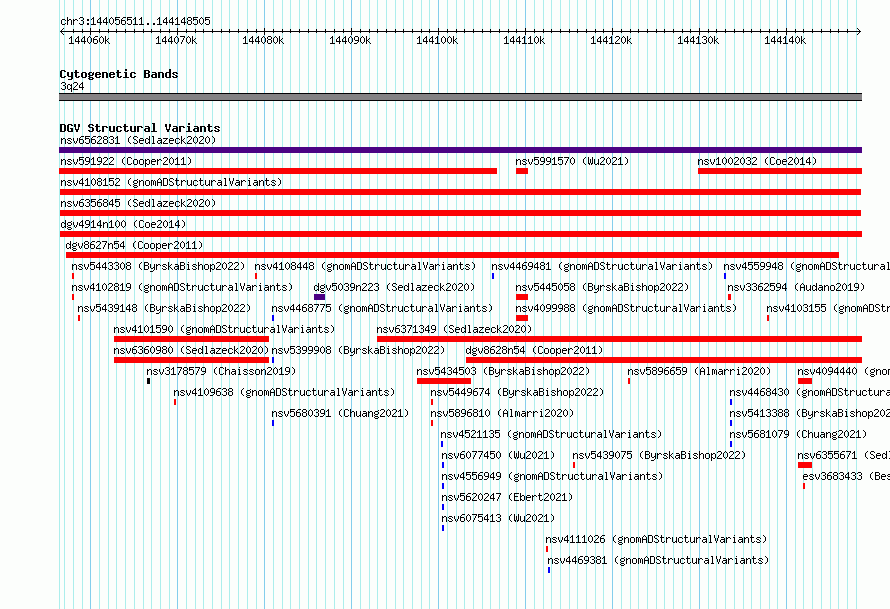
Task: Click the red bar under nsv591922
Action: point(278,171)
